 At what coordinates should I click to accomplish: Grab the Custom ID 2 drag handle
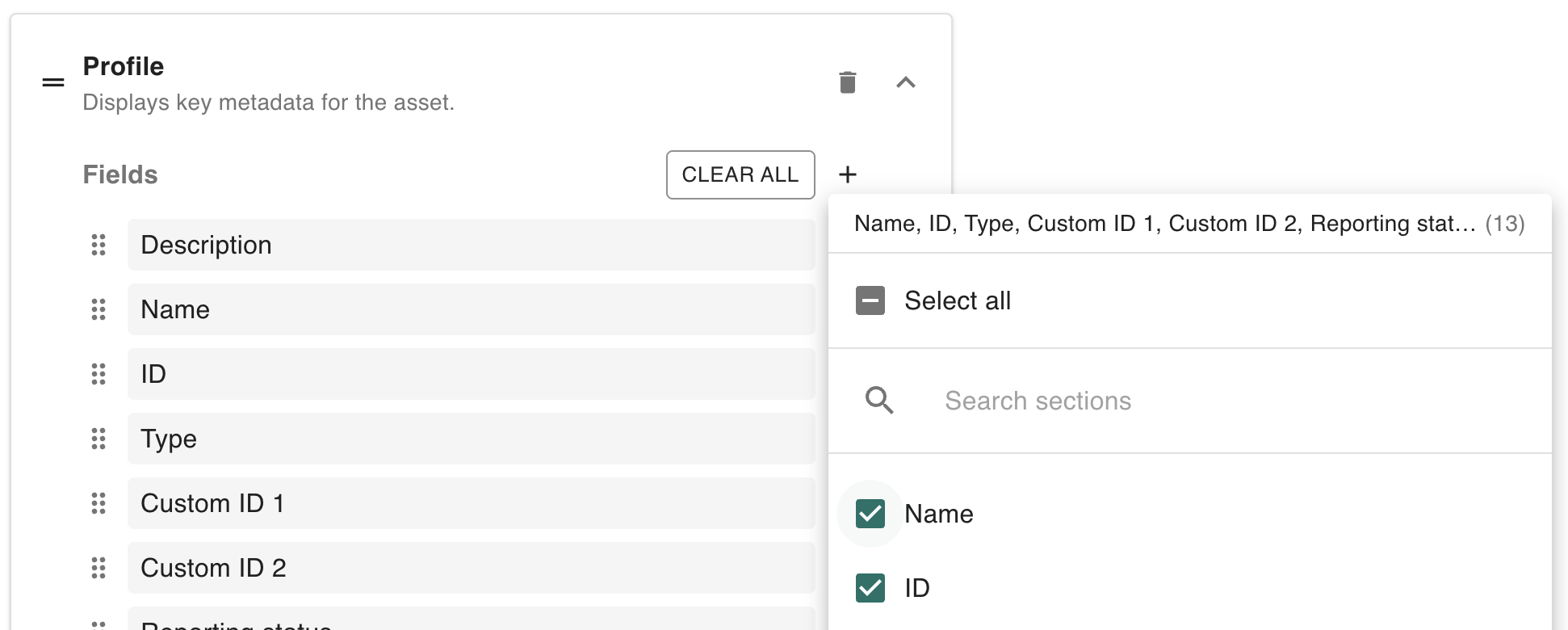(x=99, y=568)
